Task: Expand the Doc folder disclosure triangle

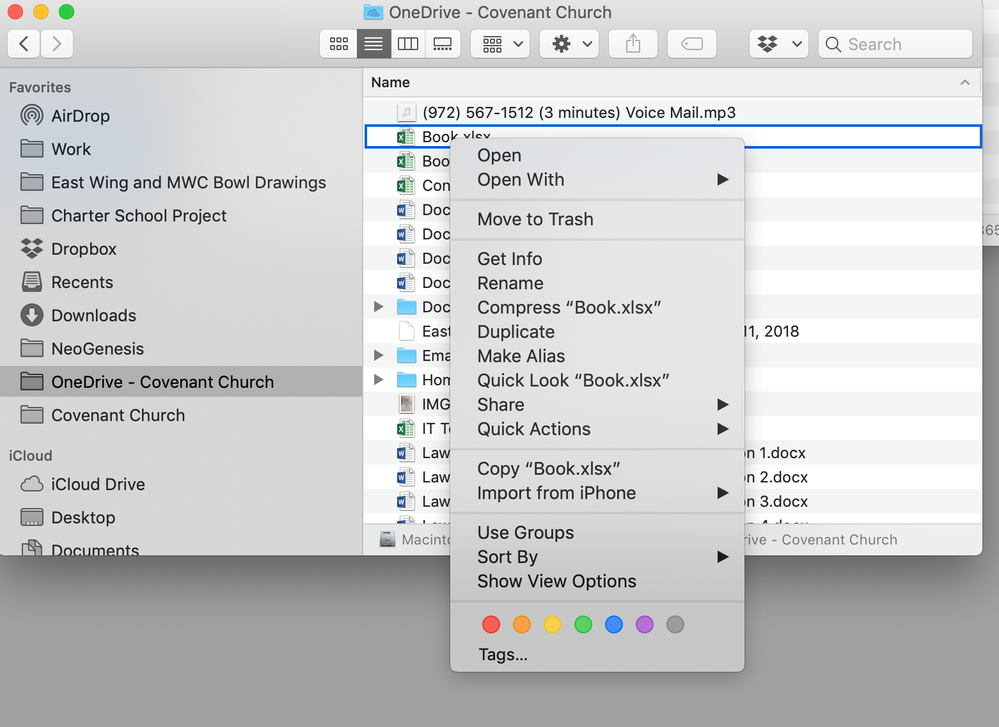Action: click(378, 307)
